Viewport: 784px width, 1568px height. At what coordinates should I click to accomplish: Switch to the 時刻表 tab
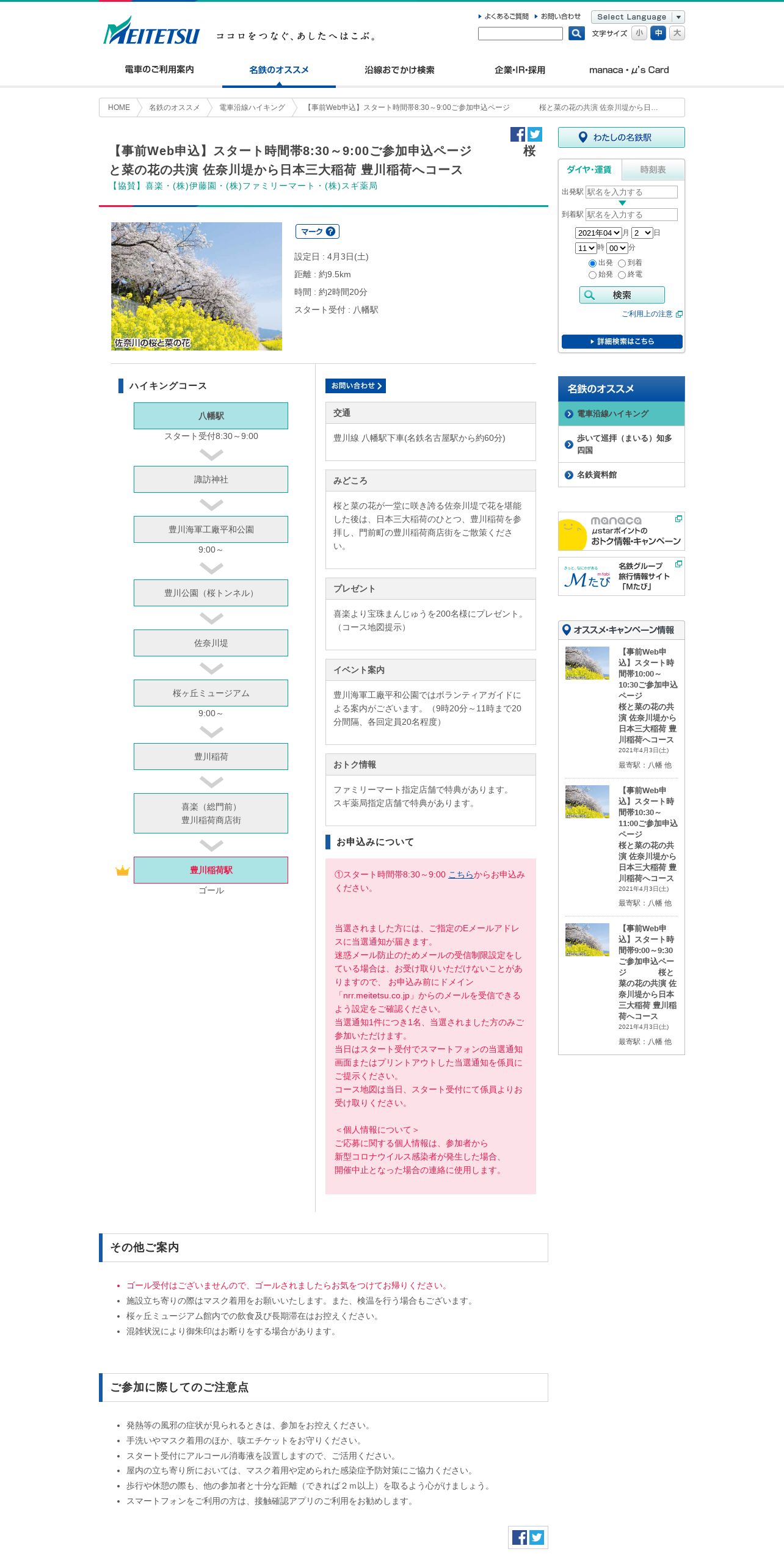pos(653,170)
